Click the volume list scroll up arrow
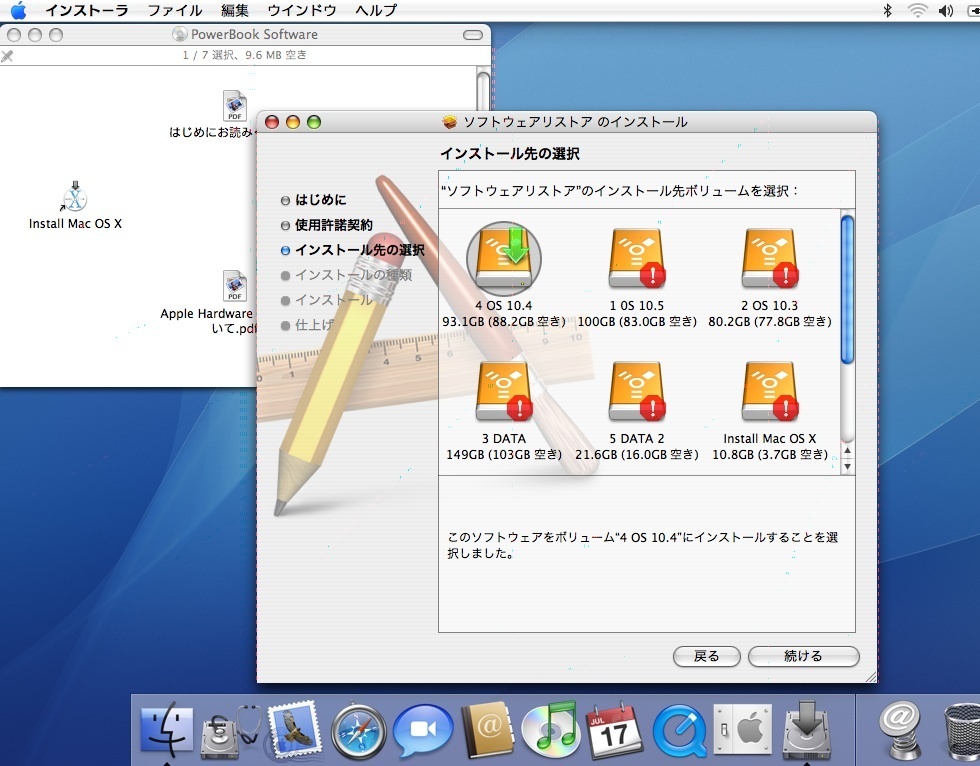 pos(848,450)
